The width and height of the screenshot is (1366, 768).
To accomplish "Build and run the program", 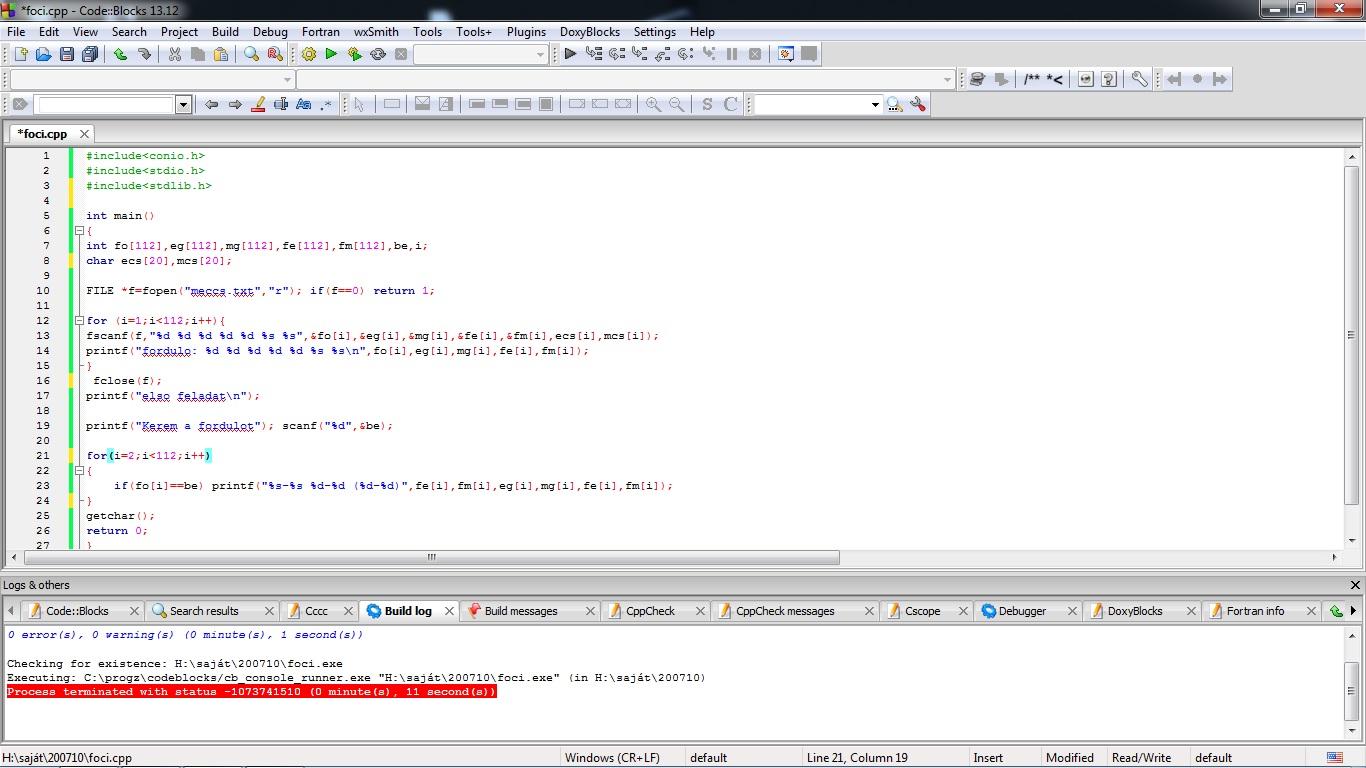I will [x=354, y=54].
